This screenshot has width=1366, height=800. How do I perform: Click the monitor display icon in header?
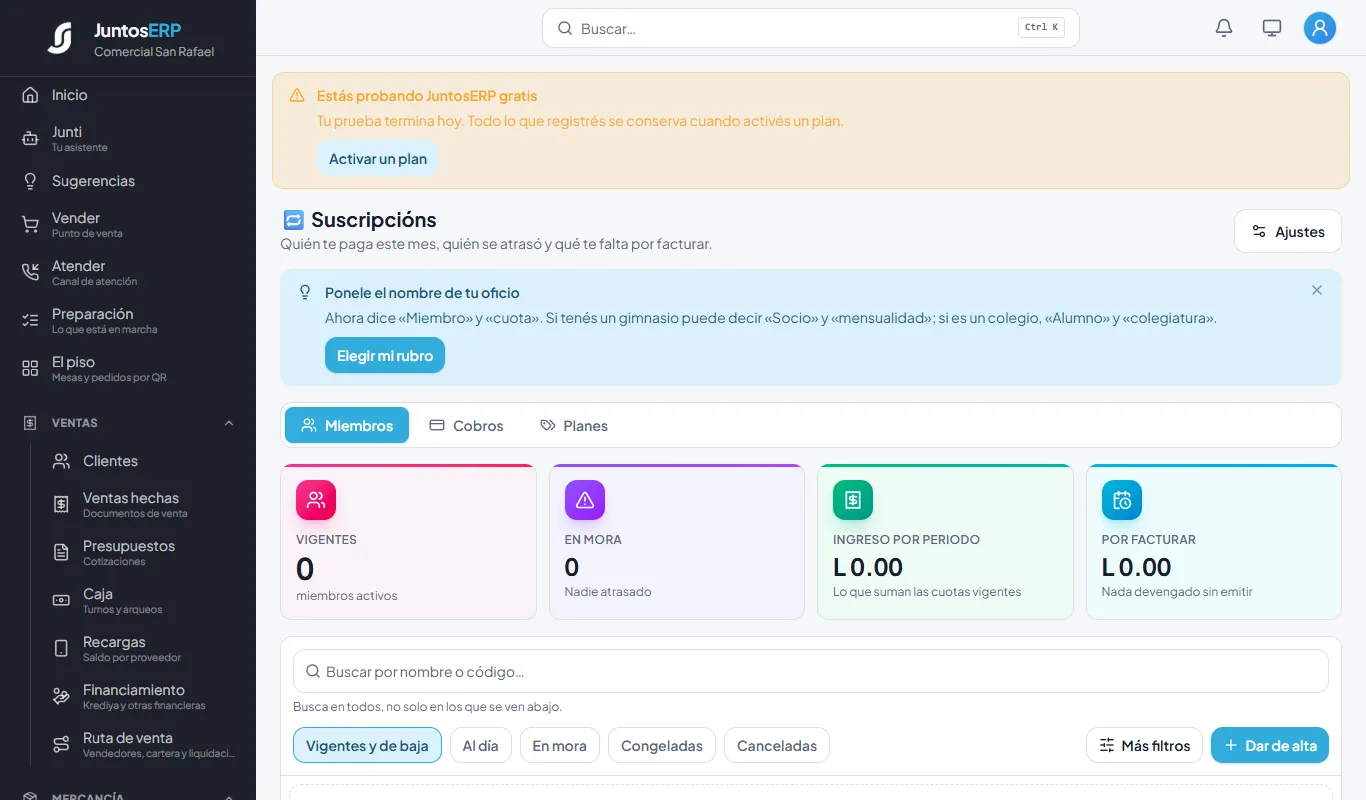pyautogui.click(x=1272, y=28)
